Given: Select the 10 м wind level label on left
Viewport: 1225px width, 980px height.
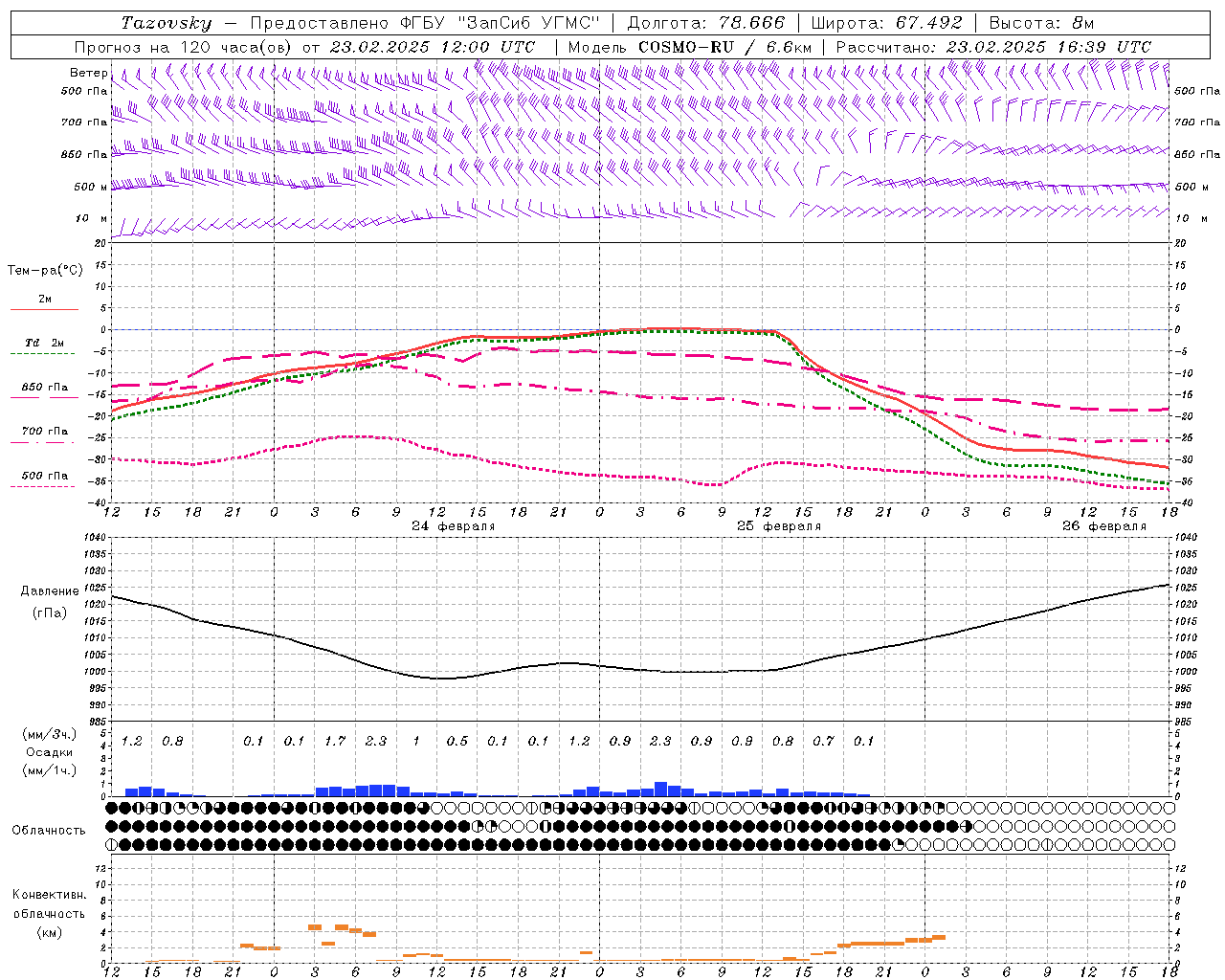Looking at the screenshot, I should 91,218.
